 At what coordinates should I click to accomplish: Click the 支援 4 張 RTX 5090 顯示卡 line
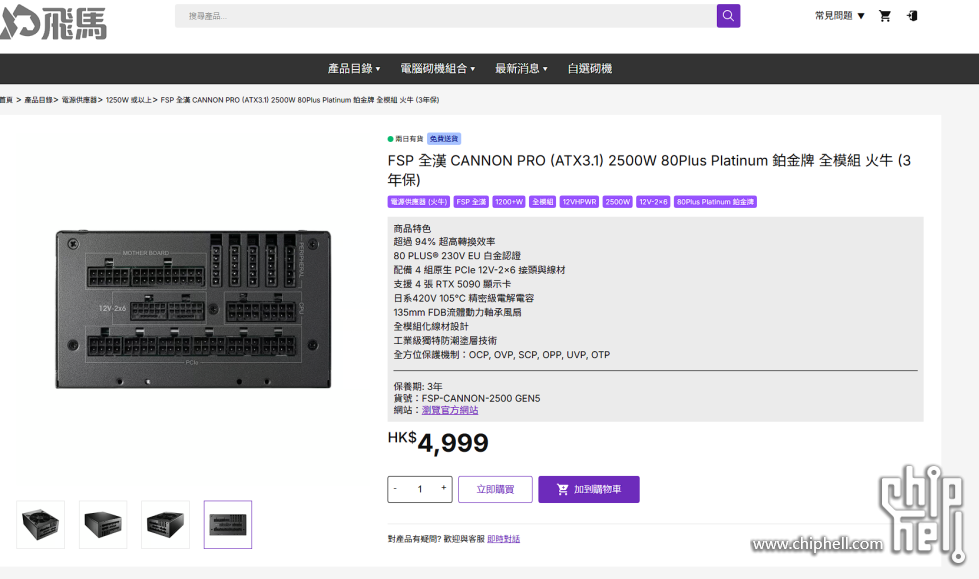[x=453, y=284]
